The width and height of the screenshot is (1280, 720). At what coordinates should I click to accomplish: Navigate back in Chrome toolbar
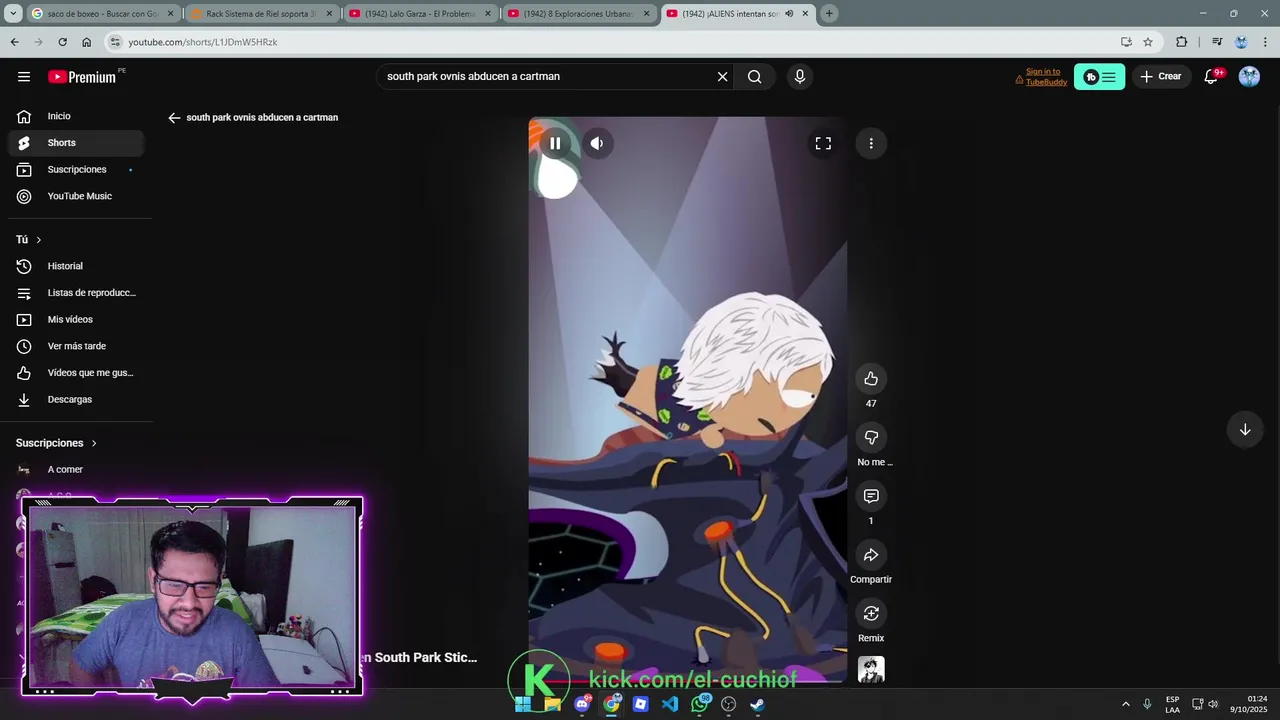[x=14, y=42]
